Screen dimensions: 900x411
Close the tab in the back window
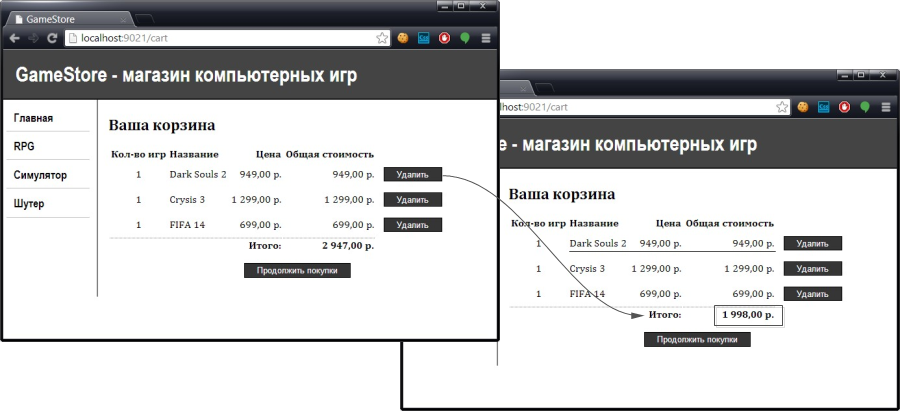point(523,89)
